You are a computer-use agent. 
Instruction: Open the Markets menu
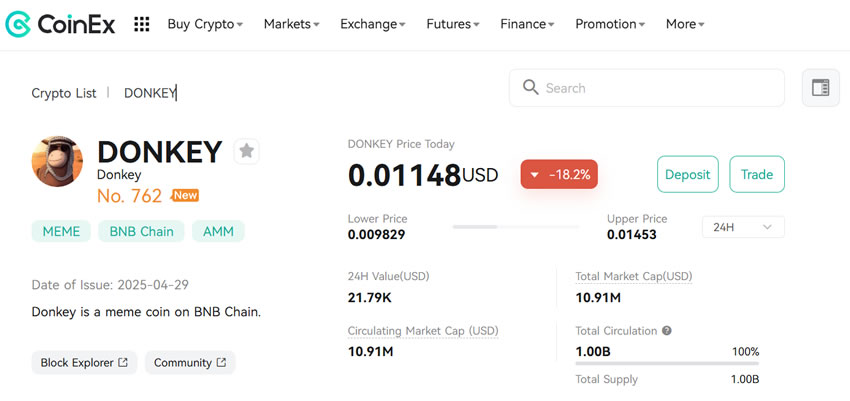click(x=292, y=24)
